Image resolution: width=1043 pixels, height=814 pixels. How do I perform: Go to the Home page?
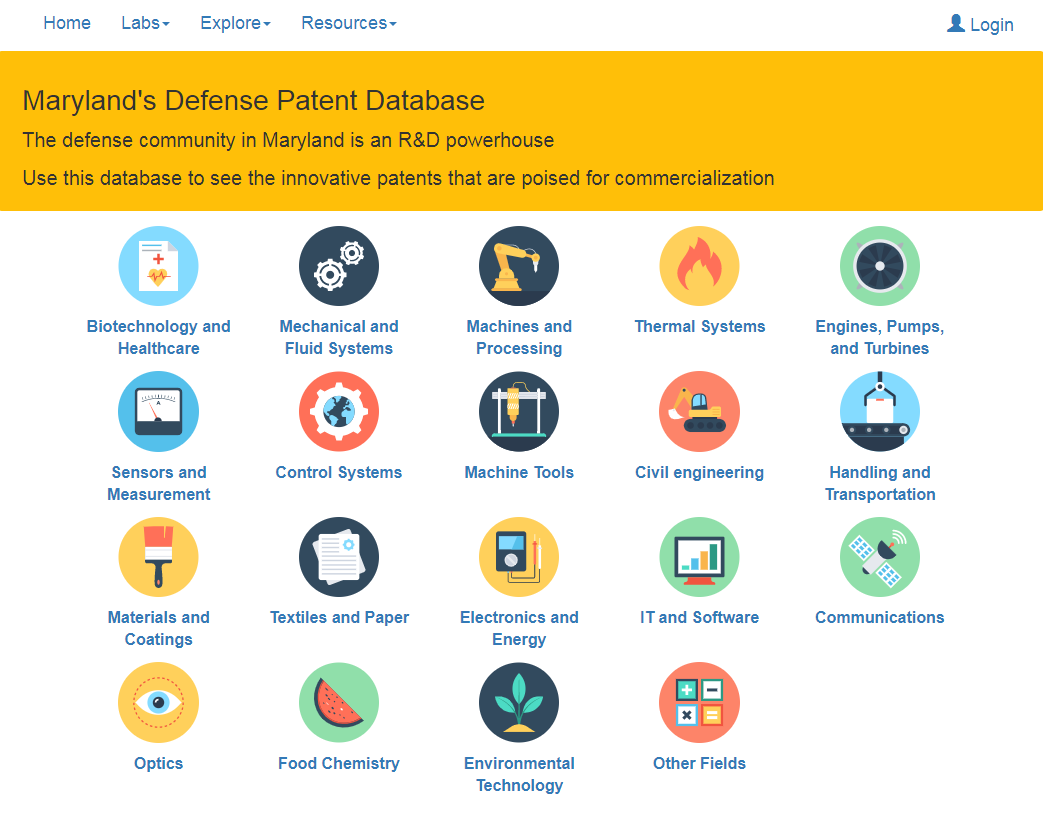[x=67, y=23]
